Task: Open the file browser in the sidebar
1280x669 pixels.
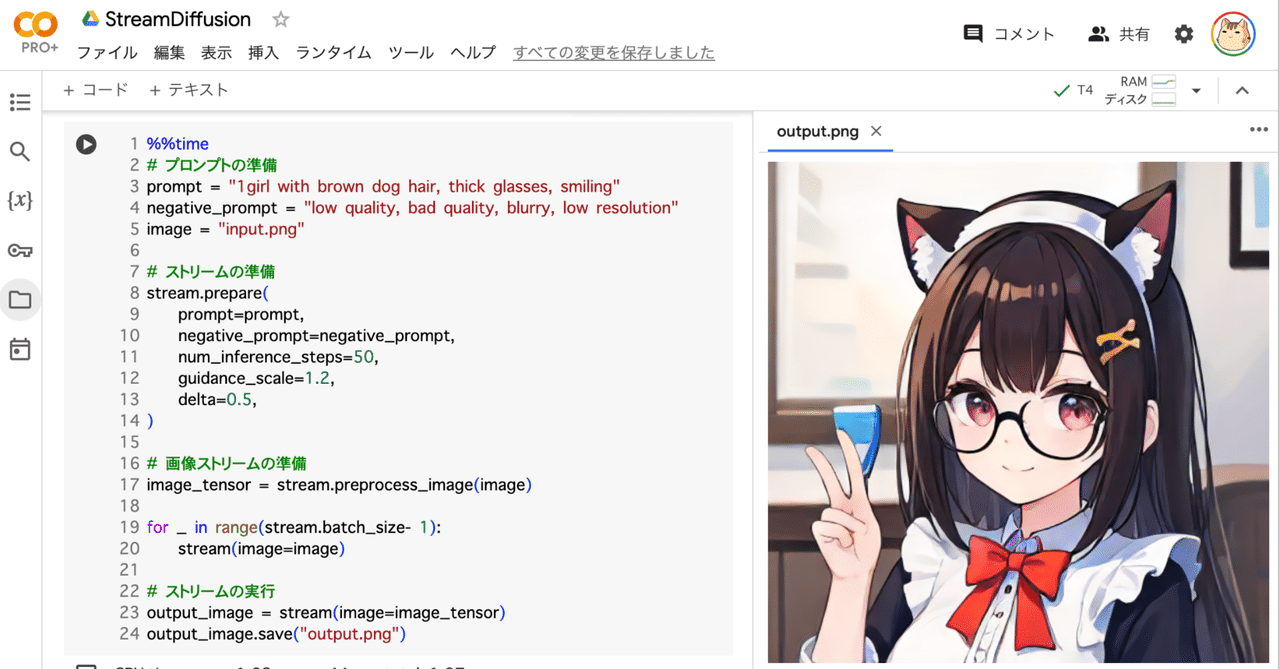Action: click(x=20, y=299)
